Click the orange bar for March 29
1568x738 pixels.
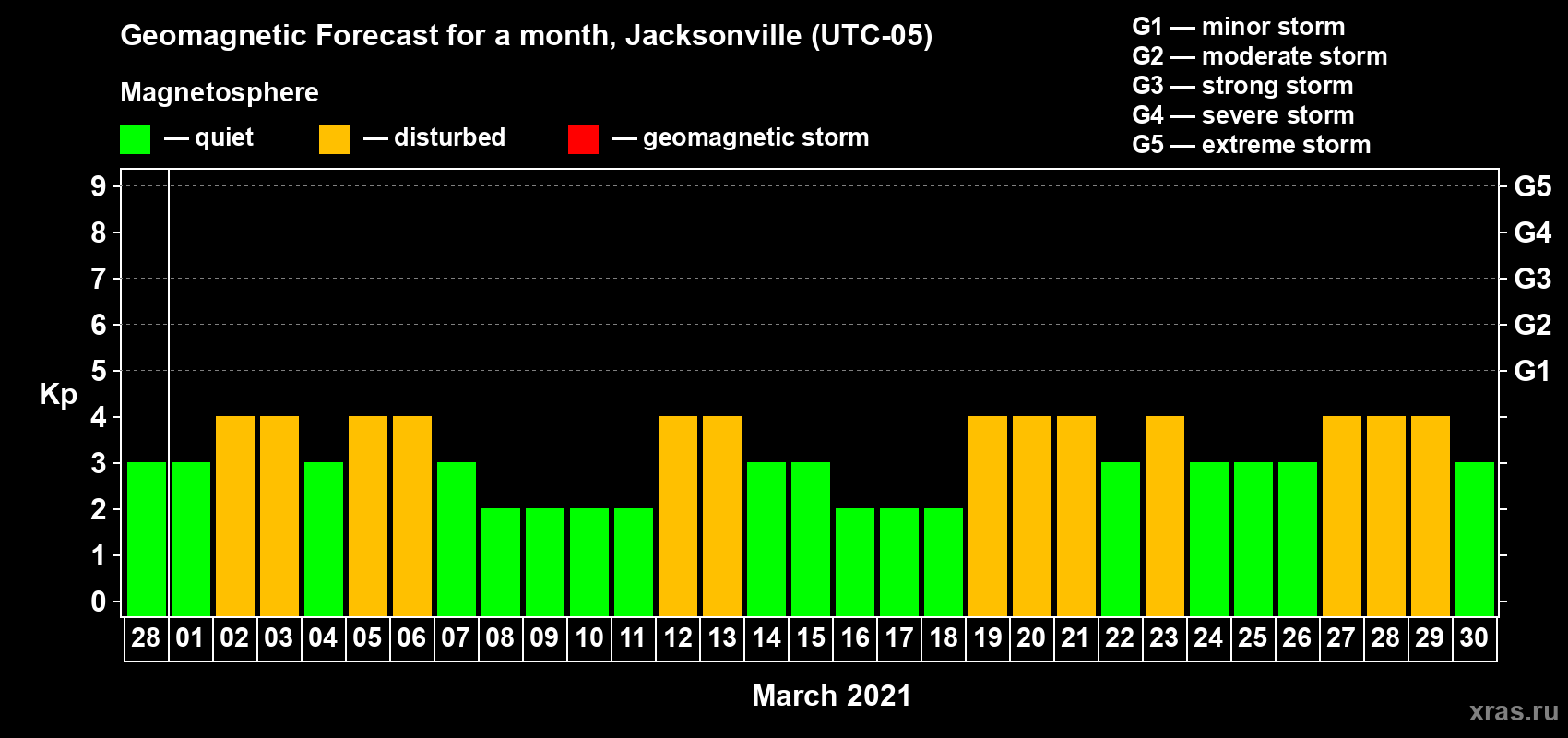click(1431, 516)
